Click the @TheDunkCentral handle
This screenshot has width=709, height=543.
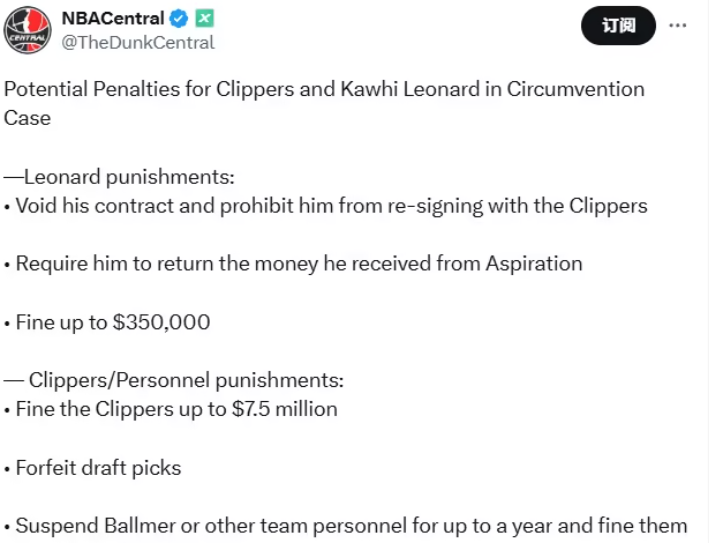pyautogui.click(x=138, y=42)
